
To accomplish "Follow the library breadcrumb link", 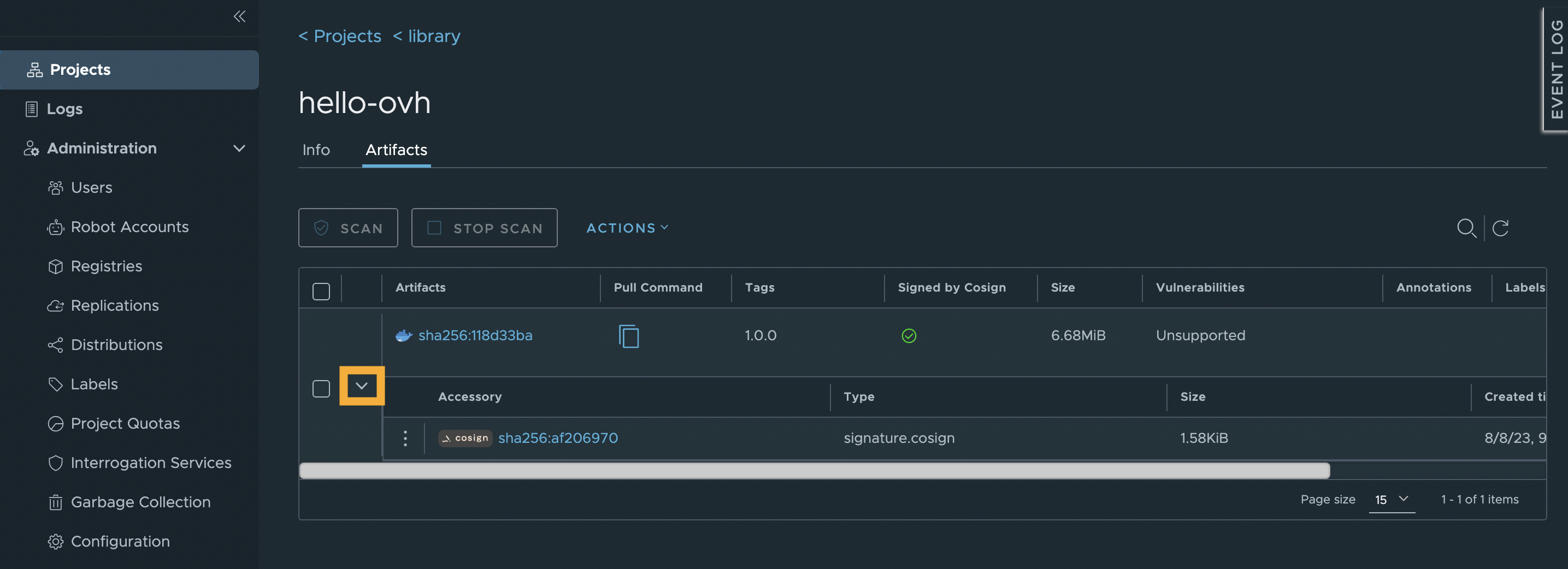I will (433, 36).
